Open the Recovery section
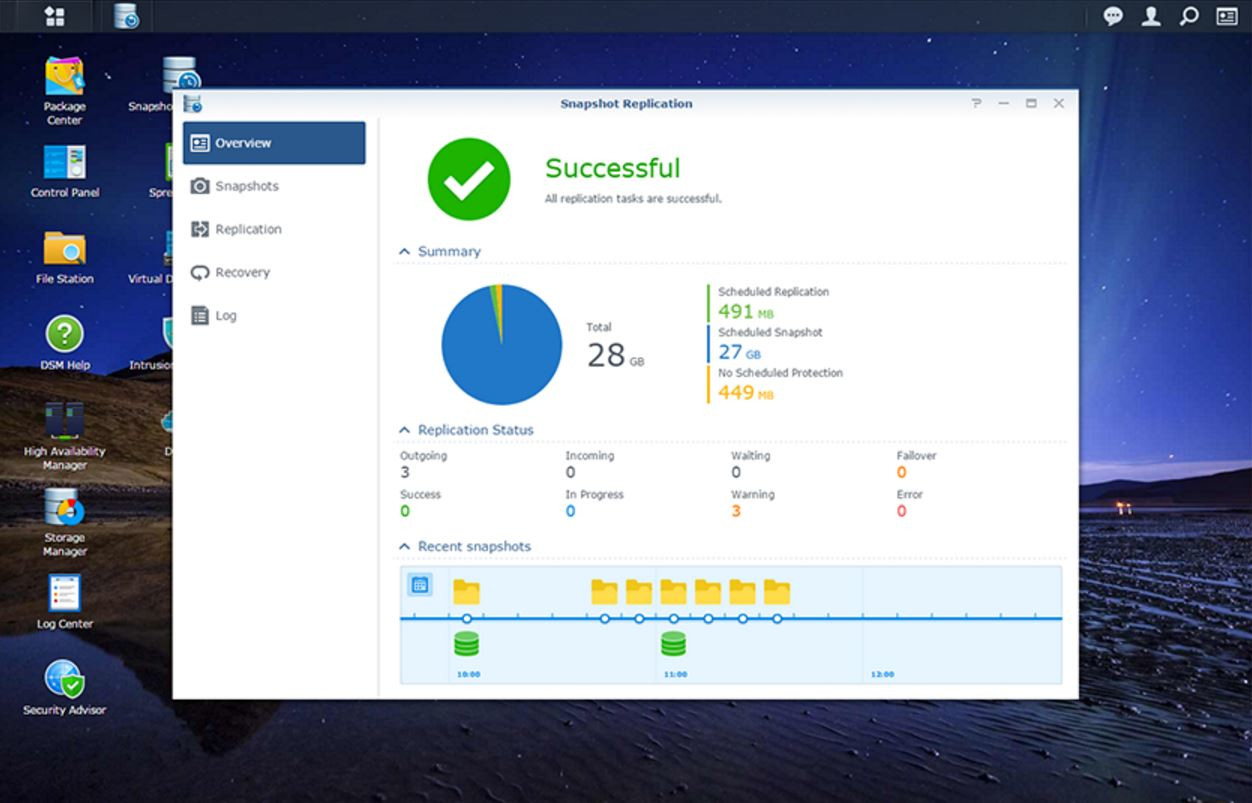1252x803 pixels. pos(242,272)
